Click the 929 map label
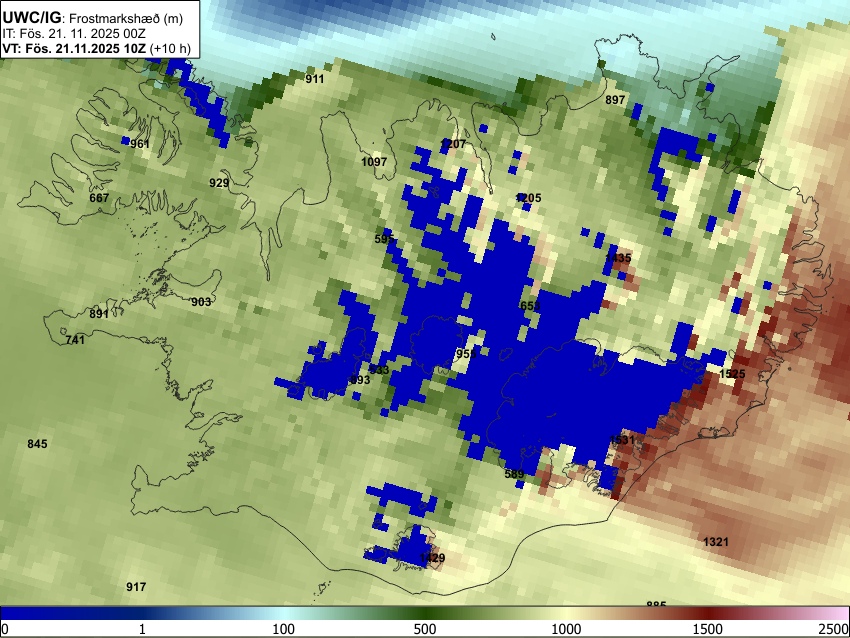This screenshot has width=850, height=638. click(219, 183)
